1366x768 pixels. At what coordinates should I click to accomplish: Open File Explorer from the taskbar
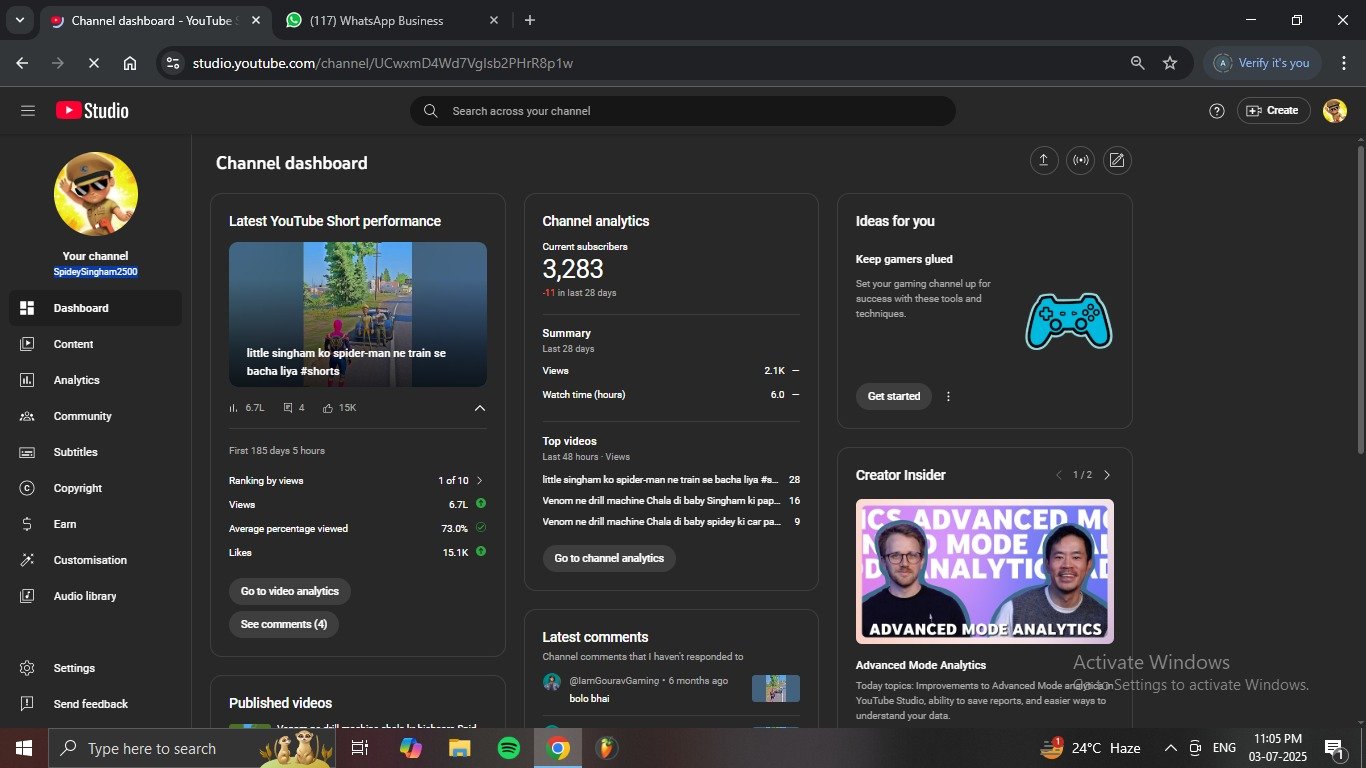click(x=459, y=748)
